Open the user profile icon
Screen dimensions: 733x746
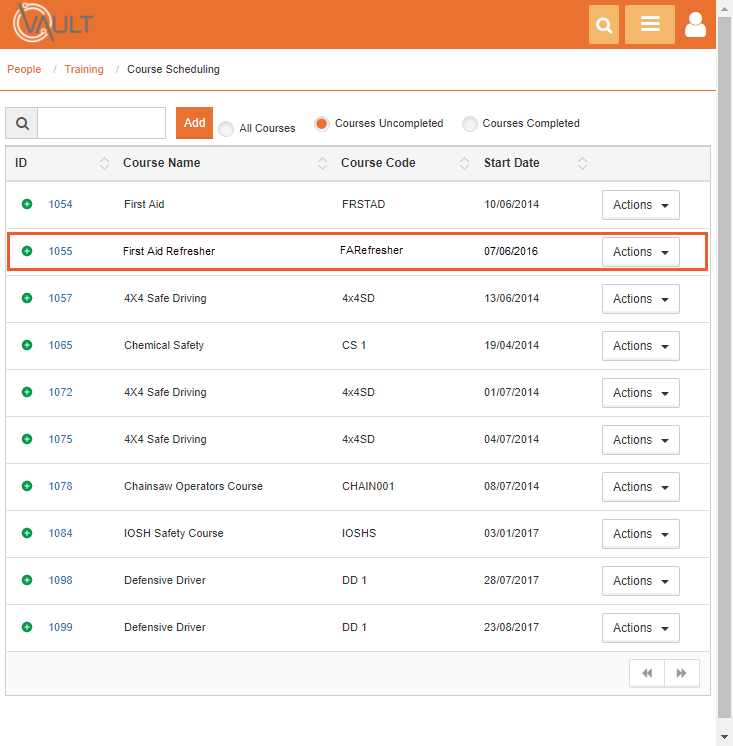tap(695, 25)
